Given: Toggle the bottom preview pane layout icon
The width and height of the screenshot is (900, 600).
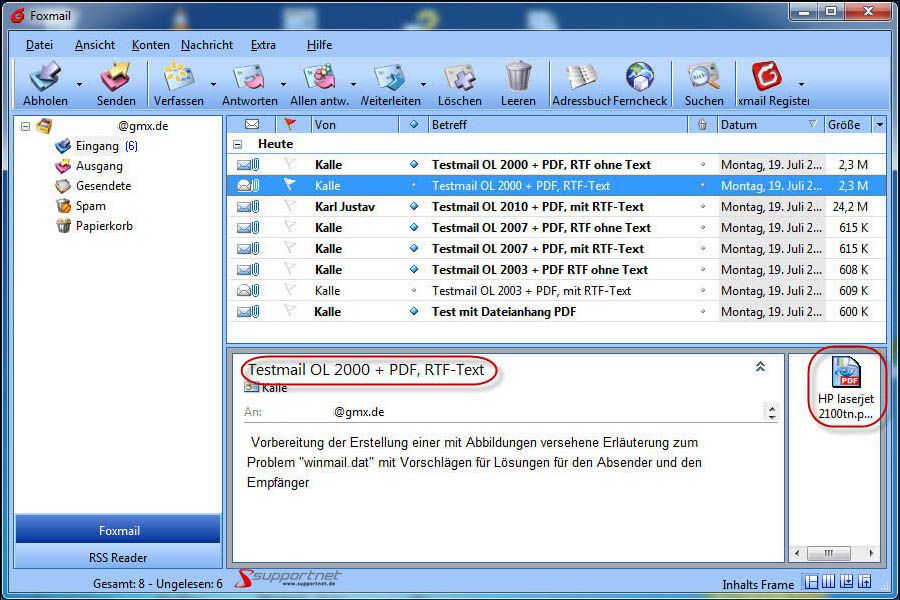Looking at the screenshot, I should pos(846,580).
